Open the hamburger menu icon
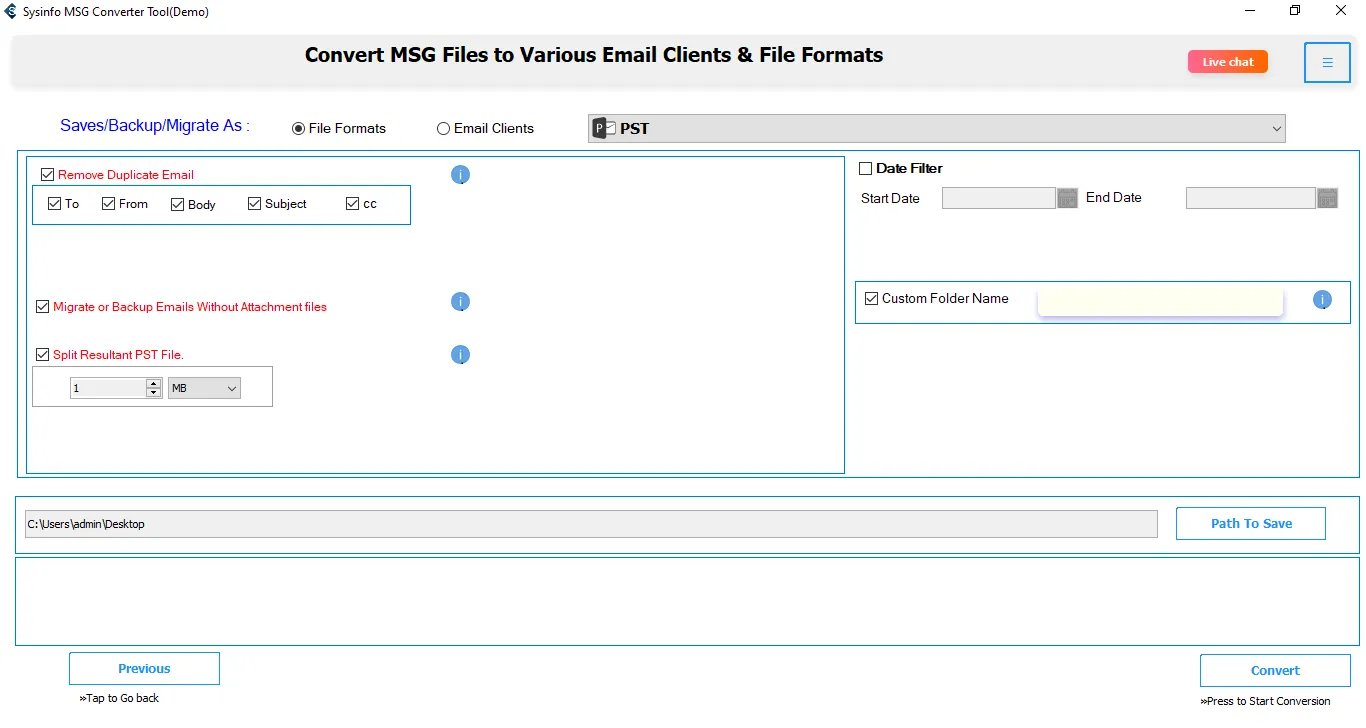This screenshot has width=1366, height=728. 1327,63
